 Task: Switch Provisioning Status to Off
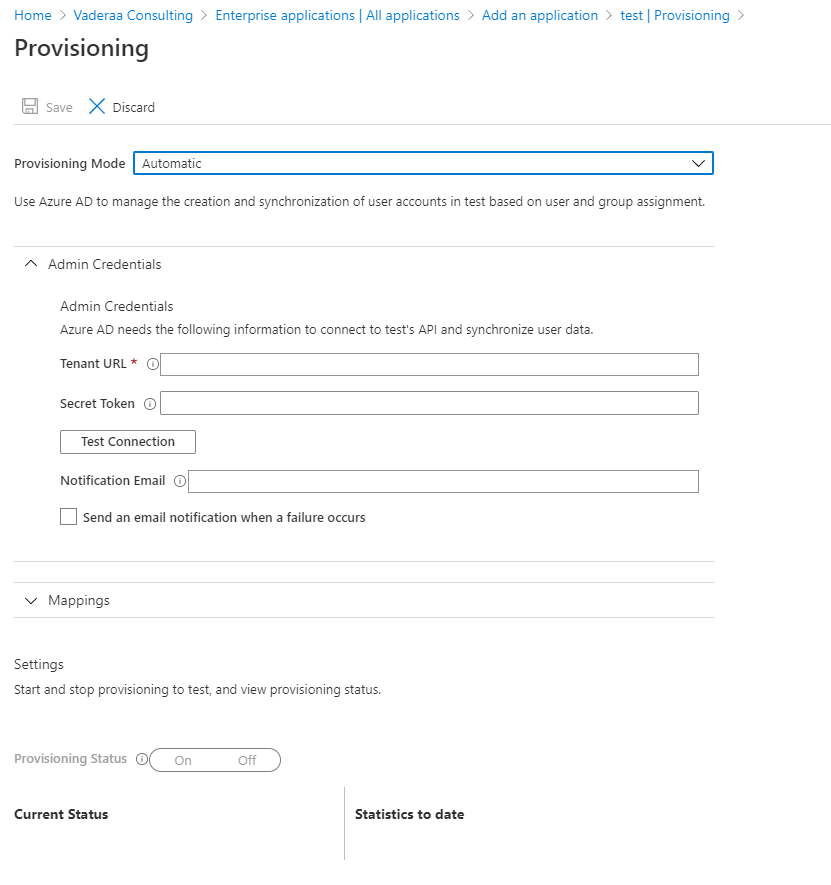coord(247,760)
